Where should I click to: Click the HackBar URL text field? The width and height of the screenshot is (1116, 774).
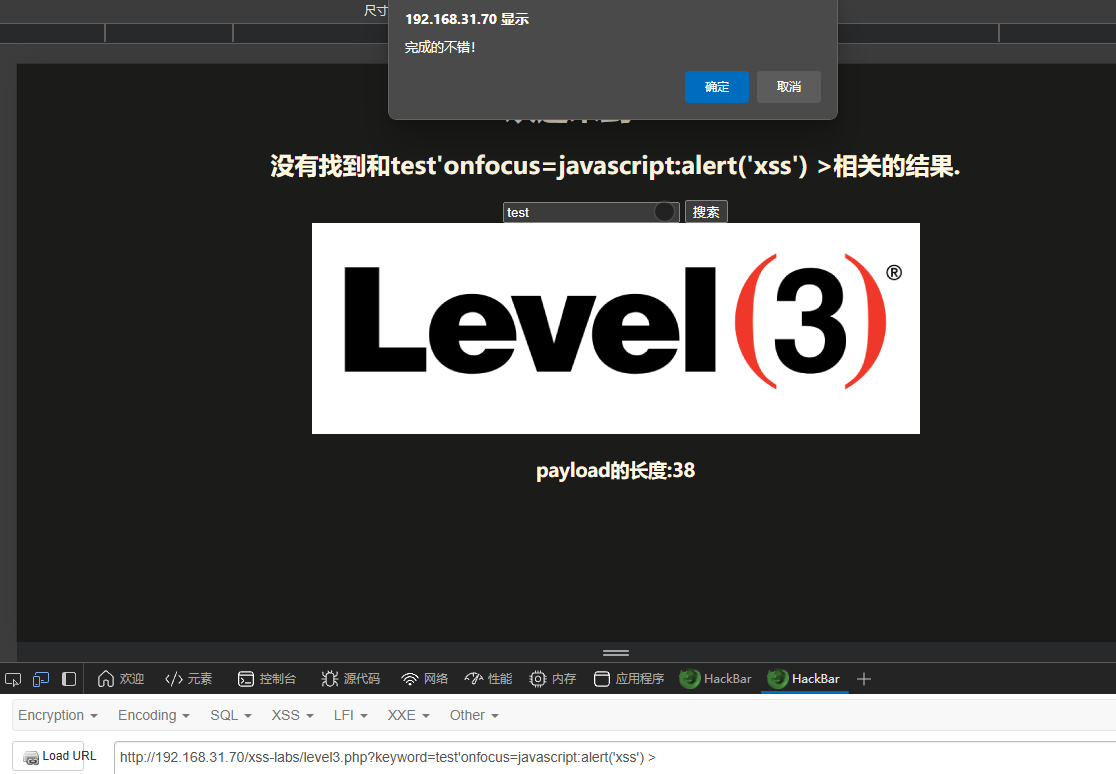click(x=615, y=758)
